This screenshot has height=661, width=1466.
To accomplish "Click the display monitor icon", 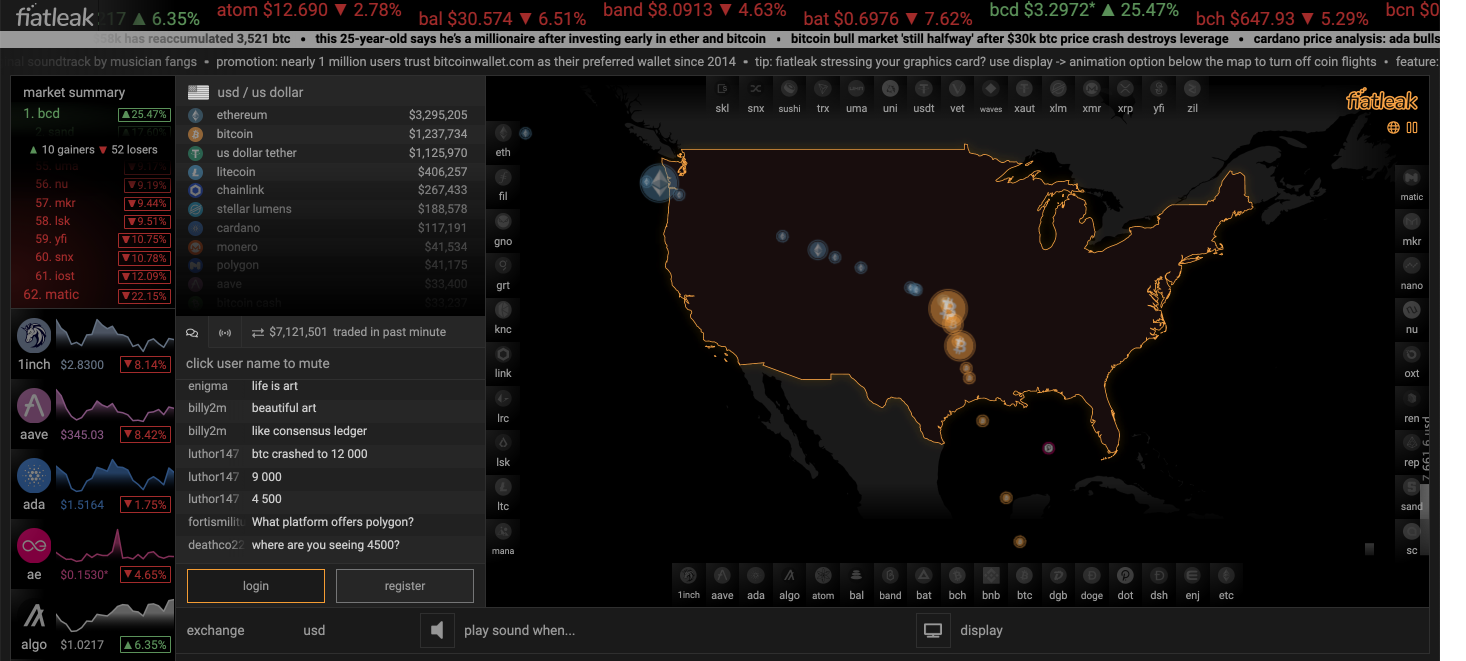I will 933,630.
